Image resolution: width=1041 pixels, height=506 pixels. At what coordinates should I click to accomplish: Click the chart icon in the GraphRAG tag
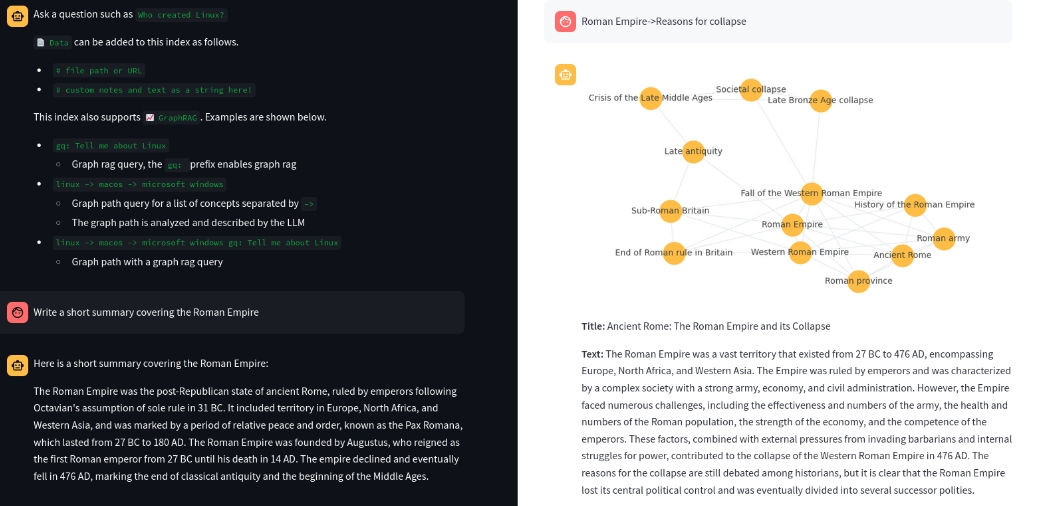[x=150, y=117]
